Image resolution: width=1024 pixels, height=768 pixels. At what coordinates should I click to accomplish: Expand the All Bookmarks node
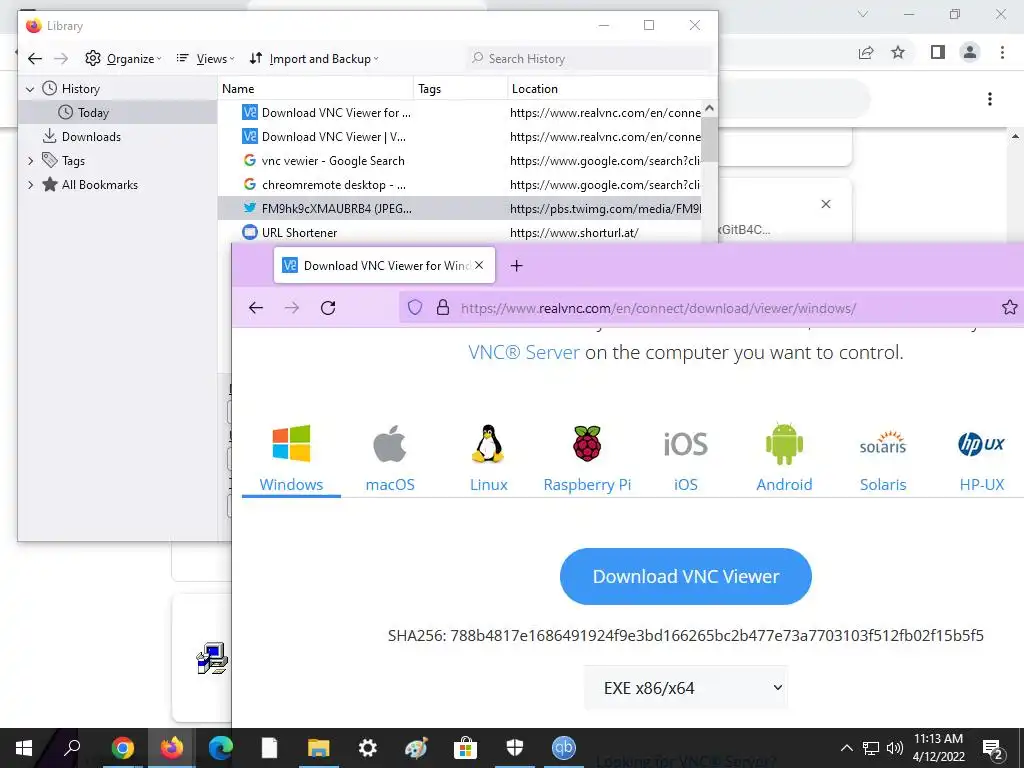[30, 185]
